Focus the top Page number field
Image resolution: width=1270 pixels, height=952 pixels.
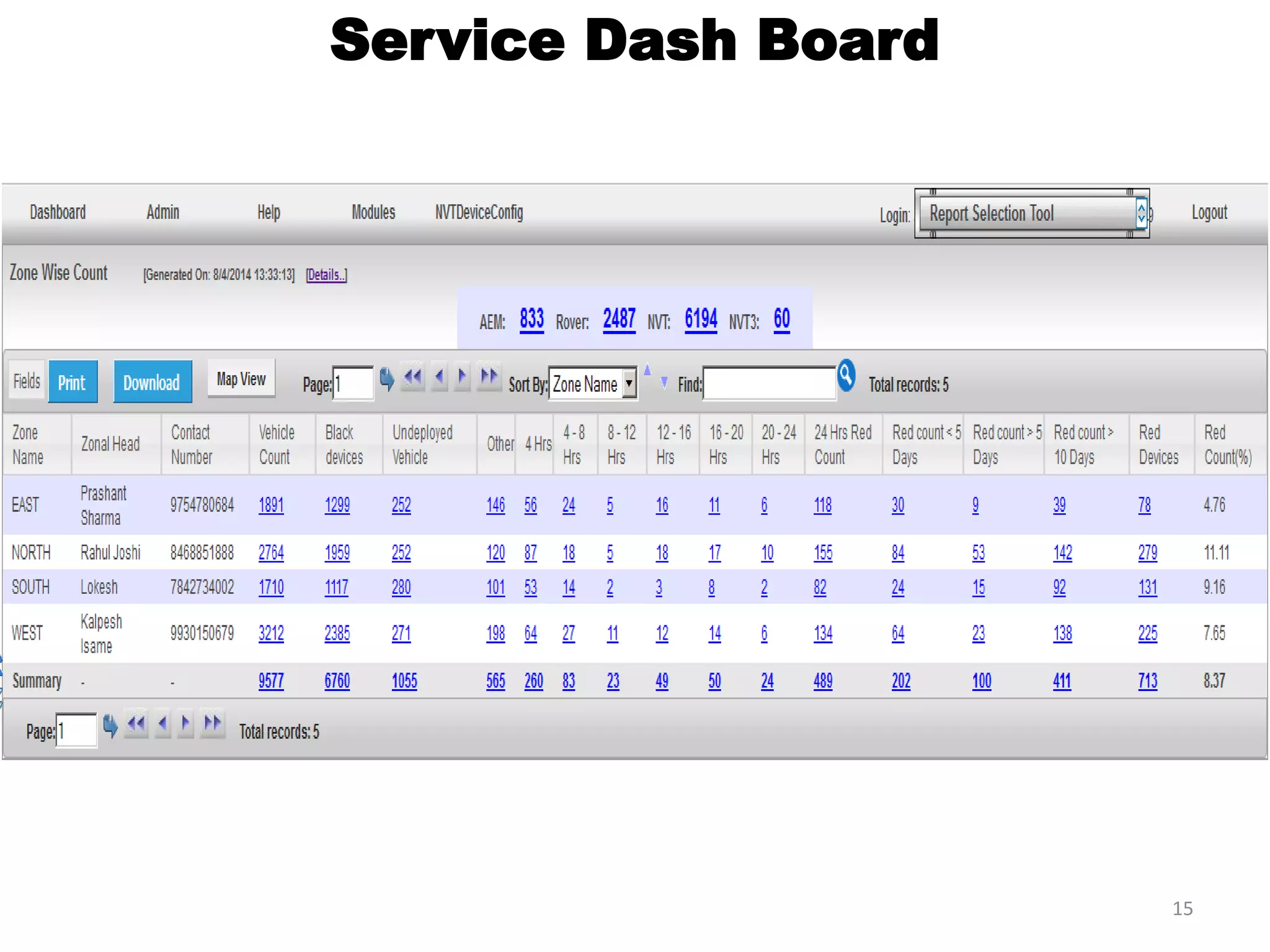(x=353, y=384)
